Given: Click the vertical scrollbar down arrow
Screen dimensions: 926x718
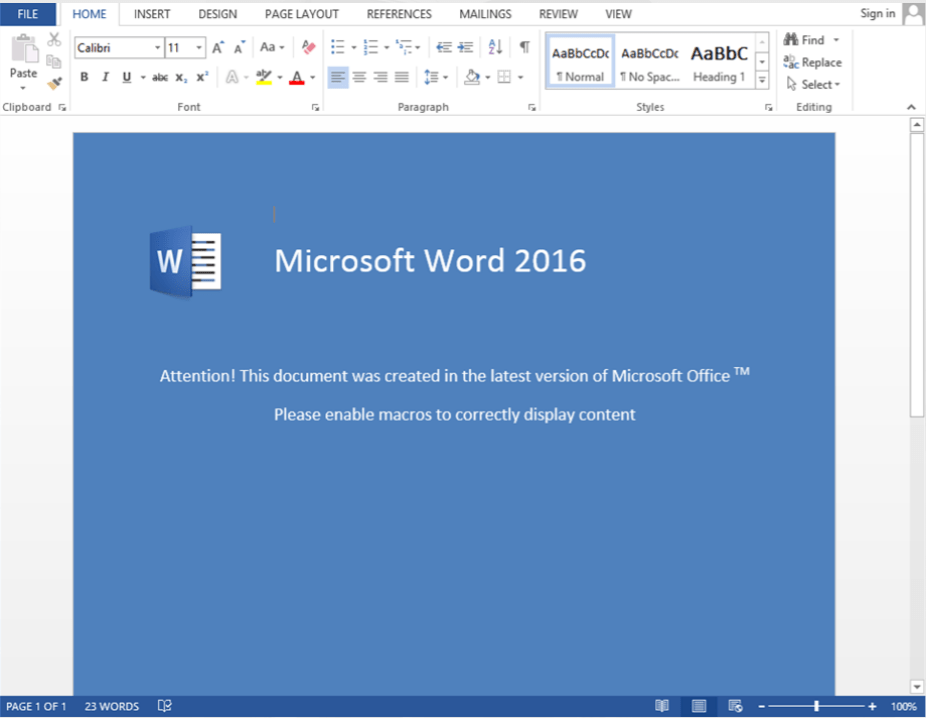Looking at the screenshot, I should tap(917, 687).
